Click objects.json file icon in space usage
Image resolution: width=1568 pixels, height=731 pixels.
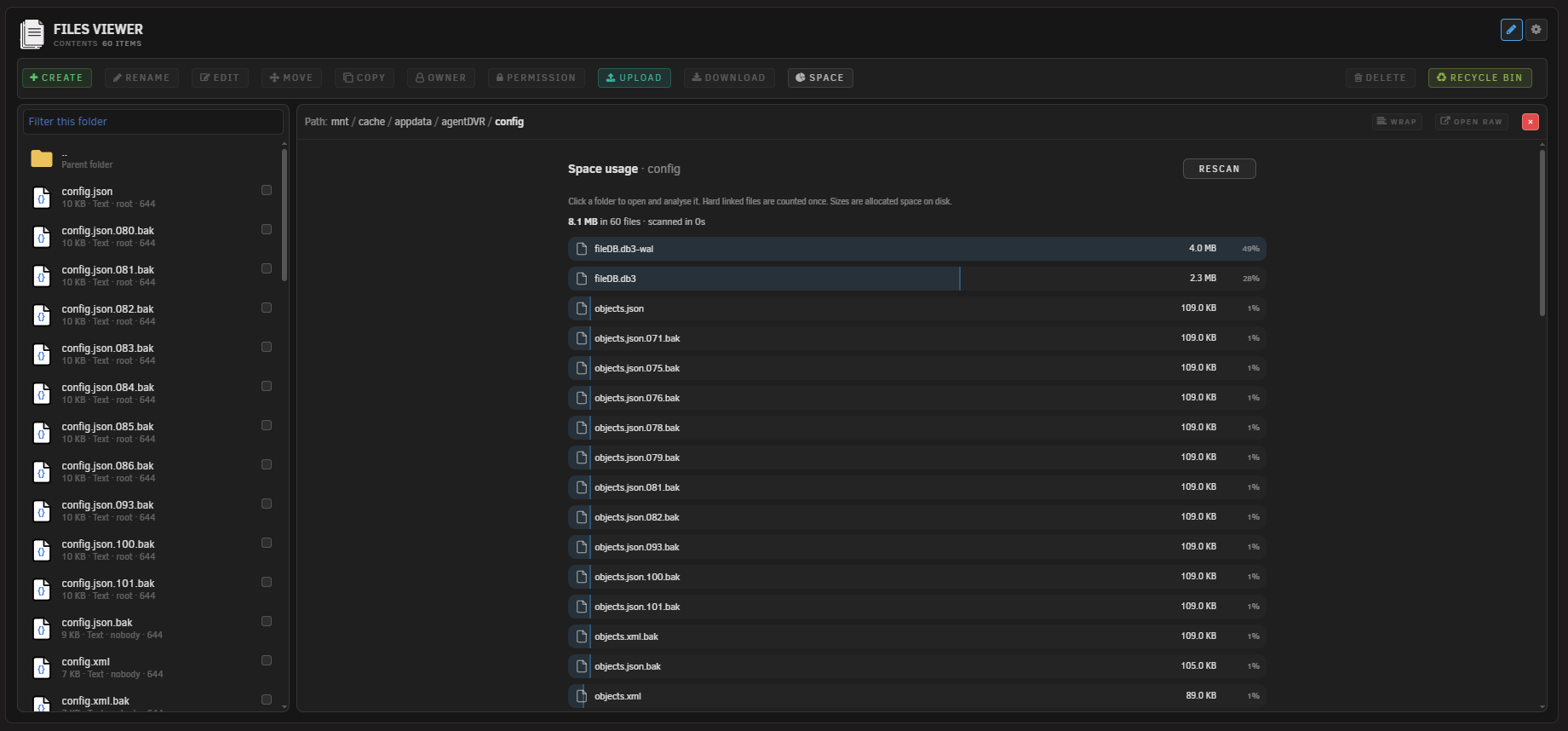(582, 308)
